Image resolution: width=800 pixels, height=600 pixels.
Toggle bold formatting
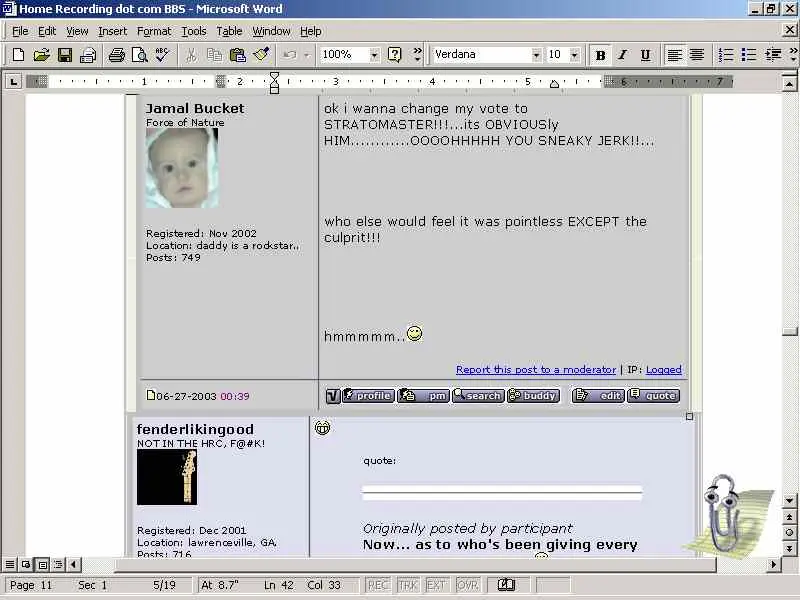pyautogui.click(x=601, y=55)
